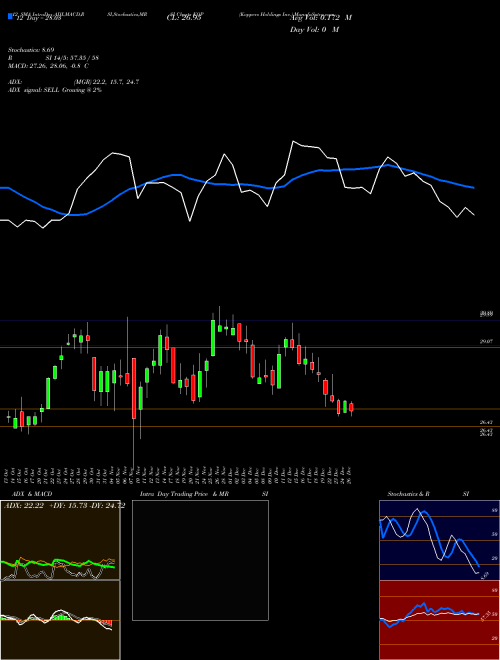This screenshot has height=660, width=500.
Task: Click the 'CL: 26.95' closing price text
Action: (x=184, y=18)
